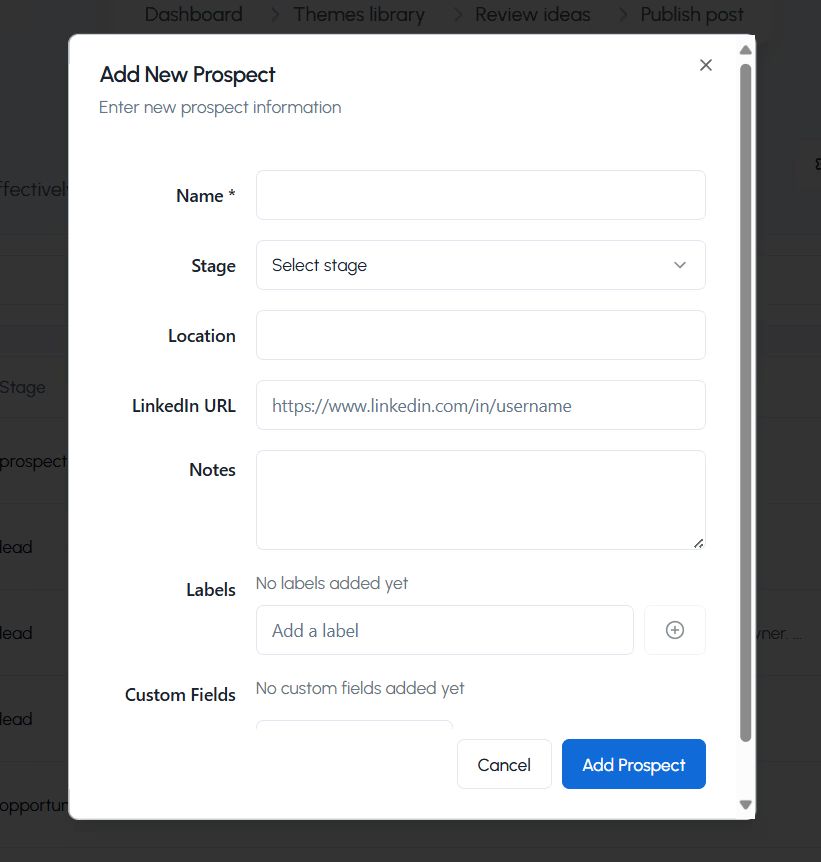The height and width of the screenshot is (862, 821).
Task: Click the plus icon to add label
Action: point(675,630)
